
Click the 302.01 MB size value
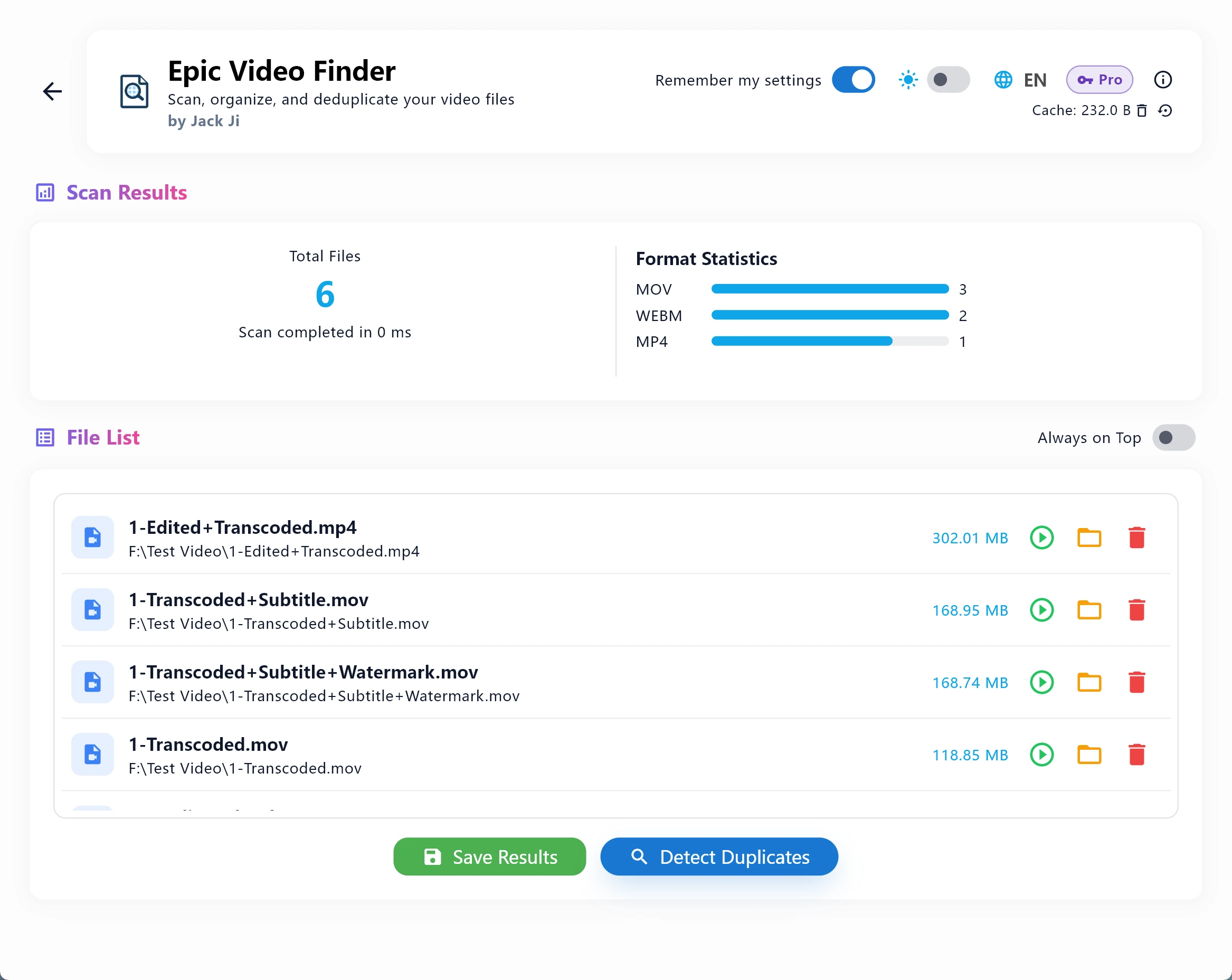pyautogui.click(x=970, y=538)
